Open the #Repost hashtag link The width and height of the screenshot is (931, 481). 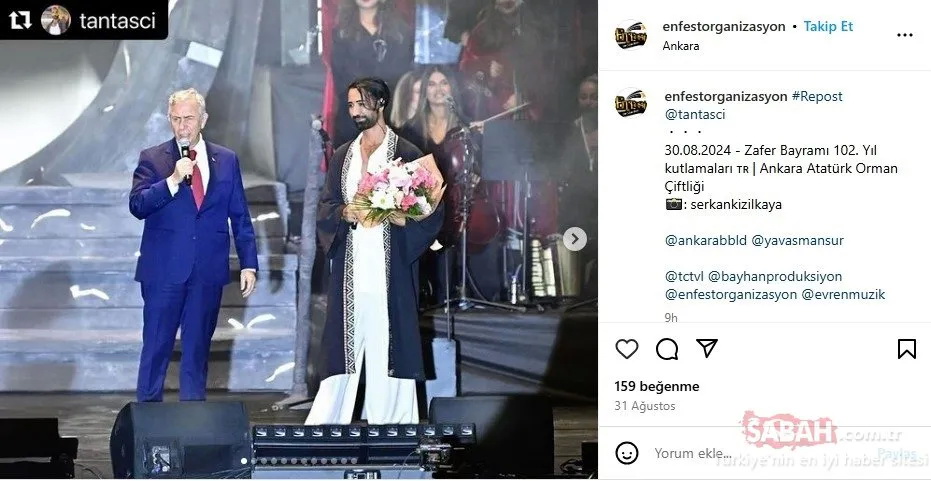[817, 97]
